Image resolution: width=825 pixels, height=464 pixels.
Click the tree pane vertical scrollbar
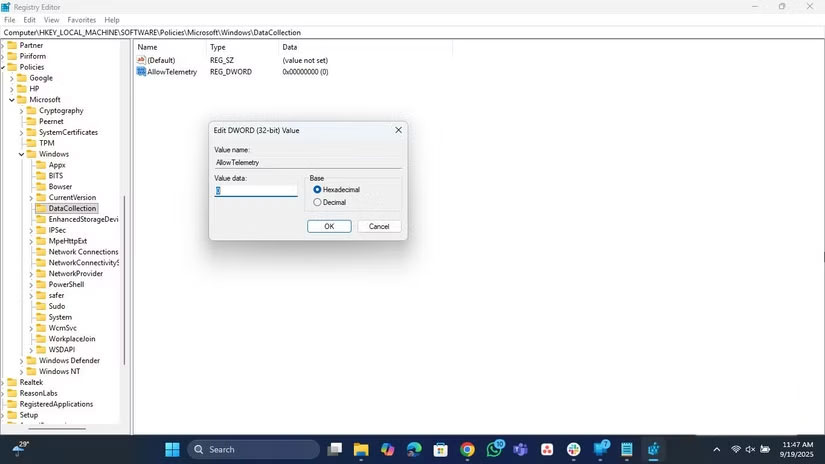click(125, 280)
